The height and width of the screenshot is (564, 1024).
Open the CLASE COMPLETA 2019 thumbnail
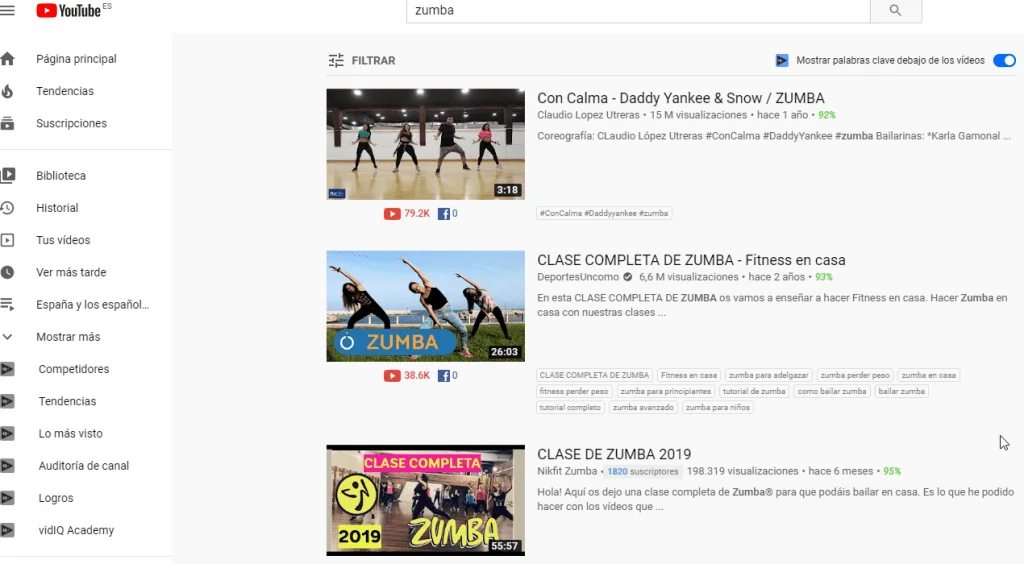coord(426,501)
